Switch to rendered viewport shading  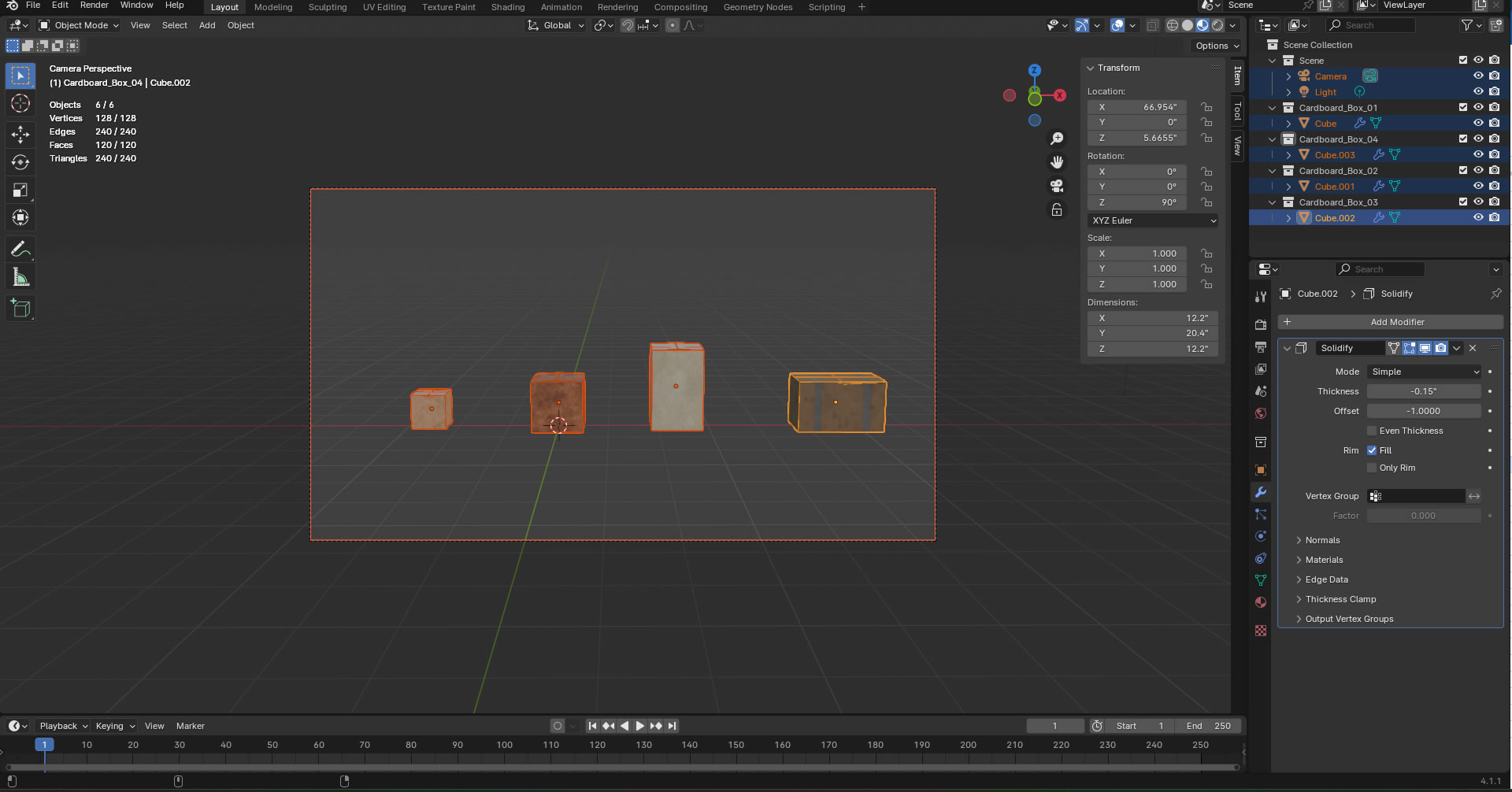(x=1217, y=25)
